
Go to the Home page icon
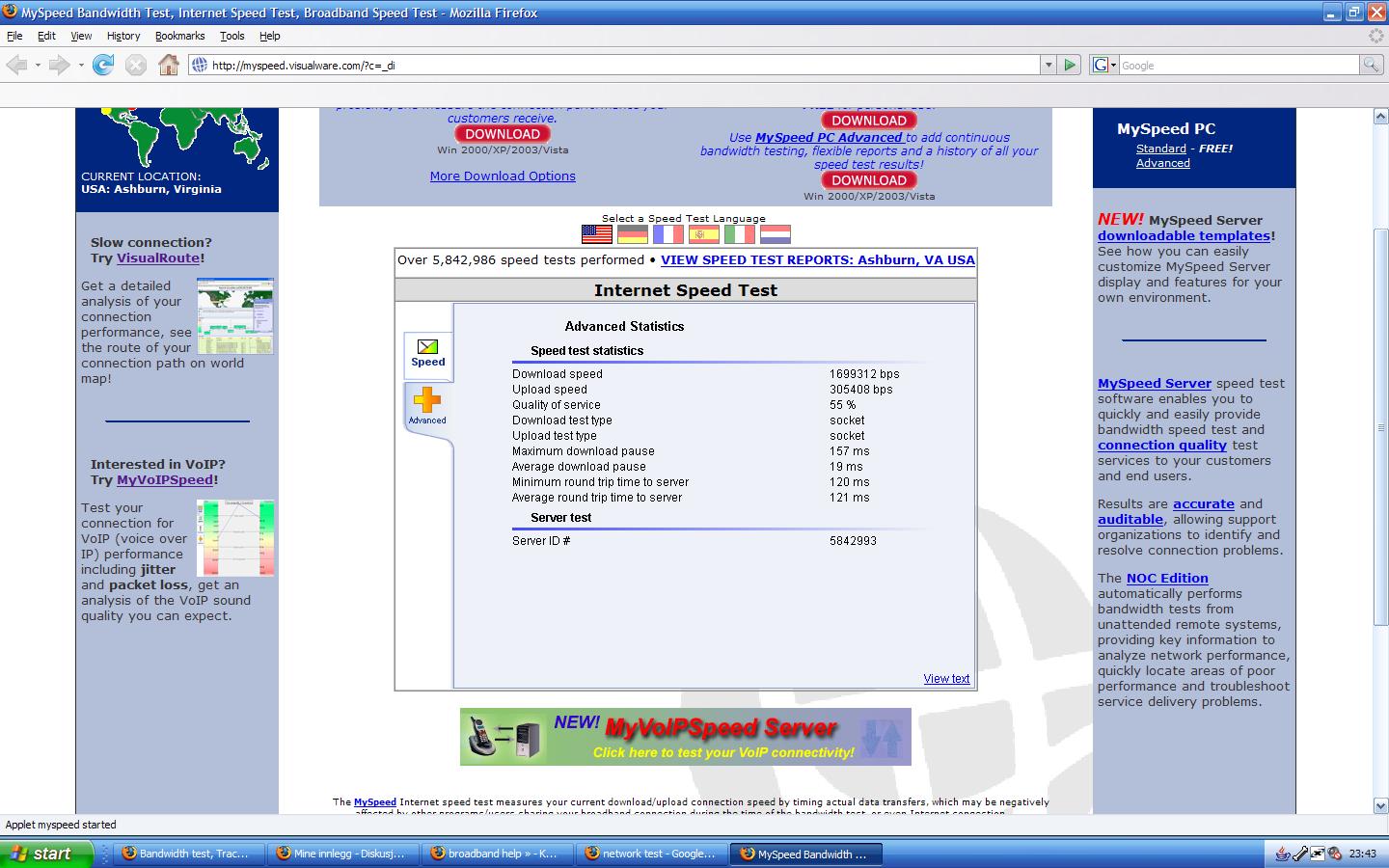point(169,65)
